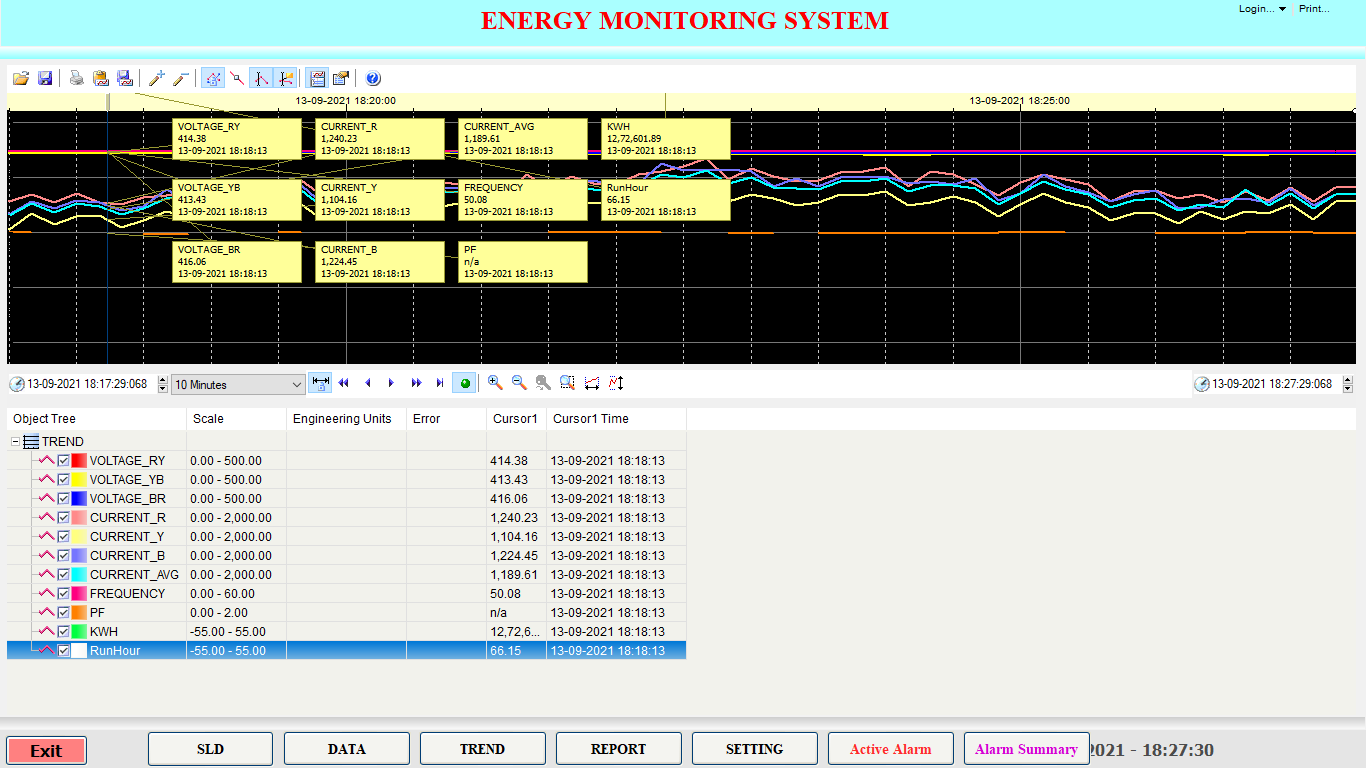Select the horizontal zoom axis tool
Image resolution: width=1366 pixels, height=768 pixels.
tap(591, 383)
